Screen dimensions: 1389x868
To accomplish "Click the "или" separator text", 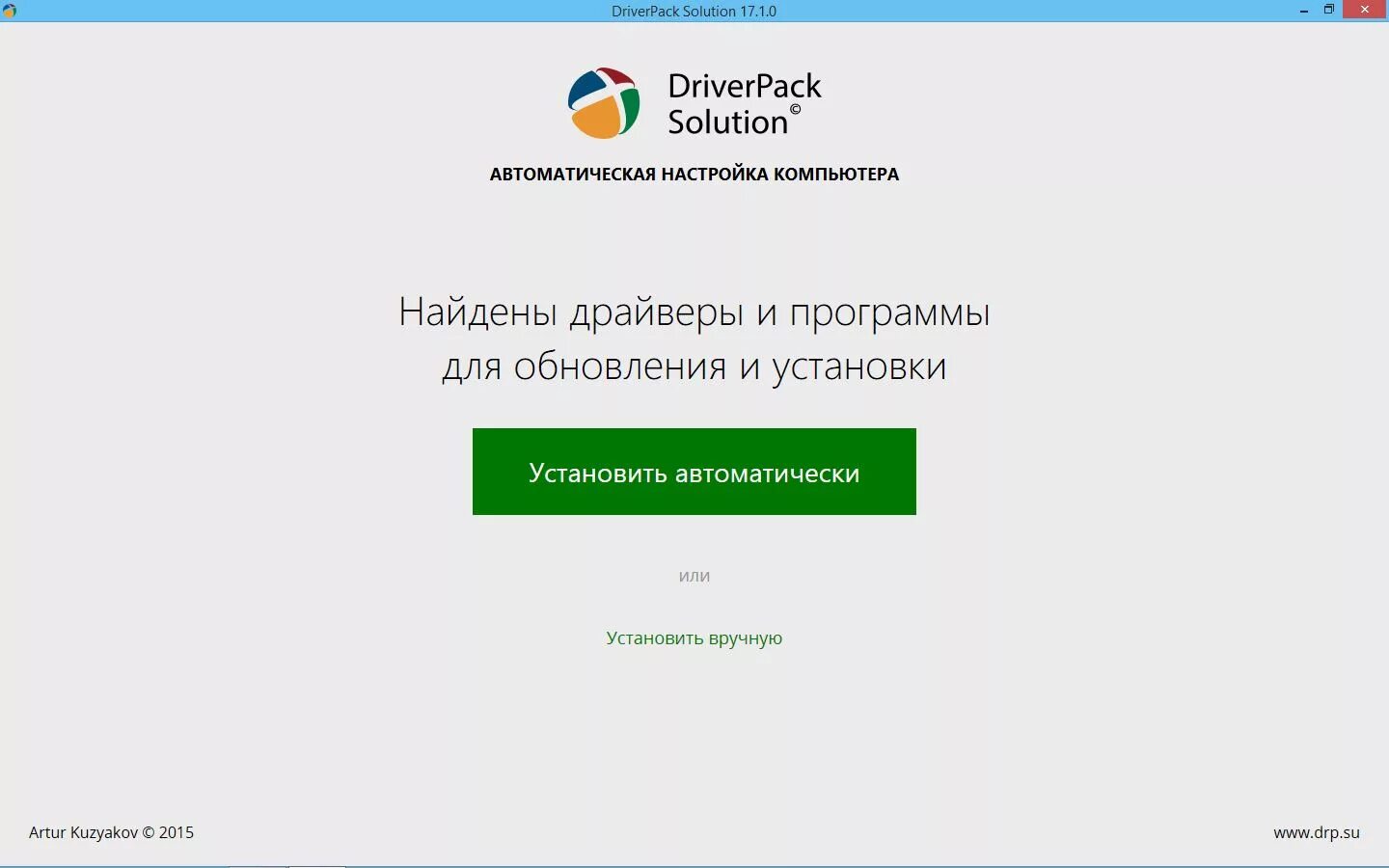I will 694,577.
